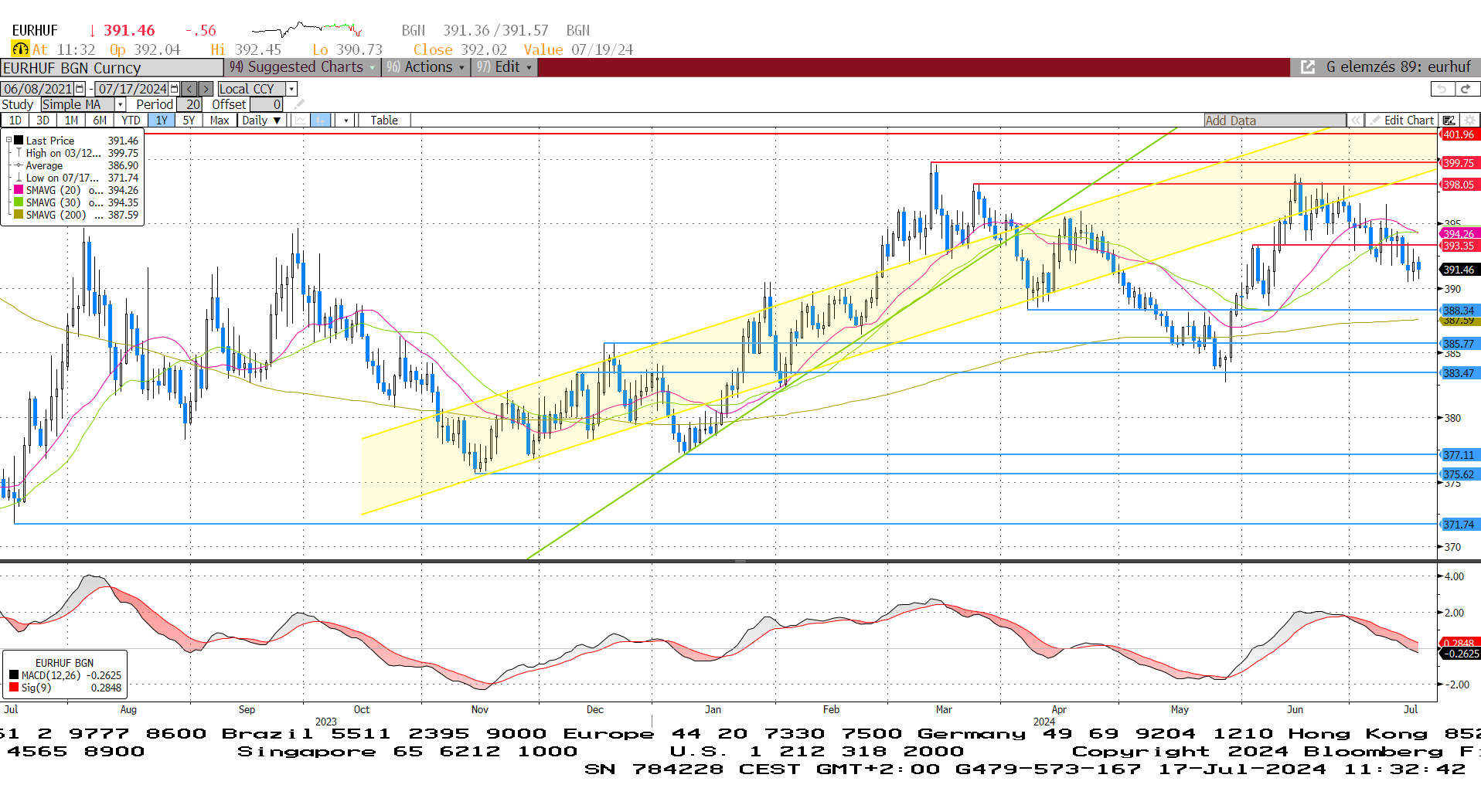The height and width of the screenshot is (812, 1481).
Task: Select the 1D range tab
Action: point(15,121)
